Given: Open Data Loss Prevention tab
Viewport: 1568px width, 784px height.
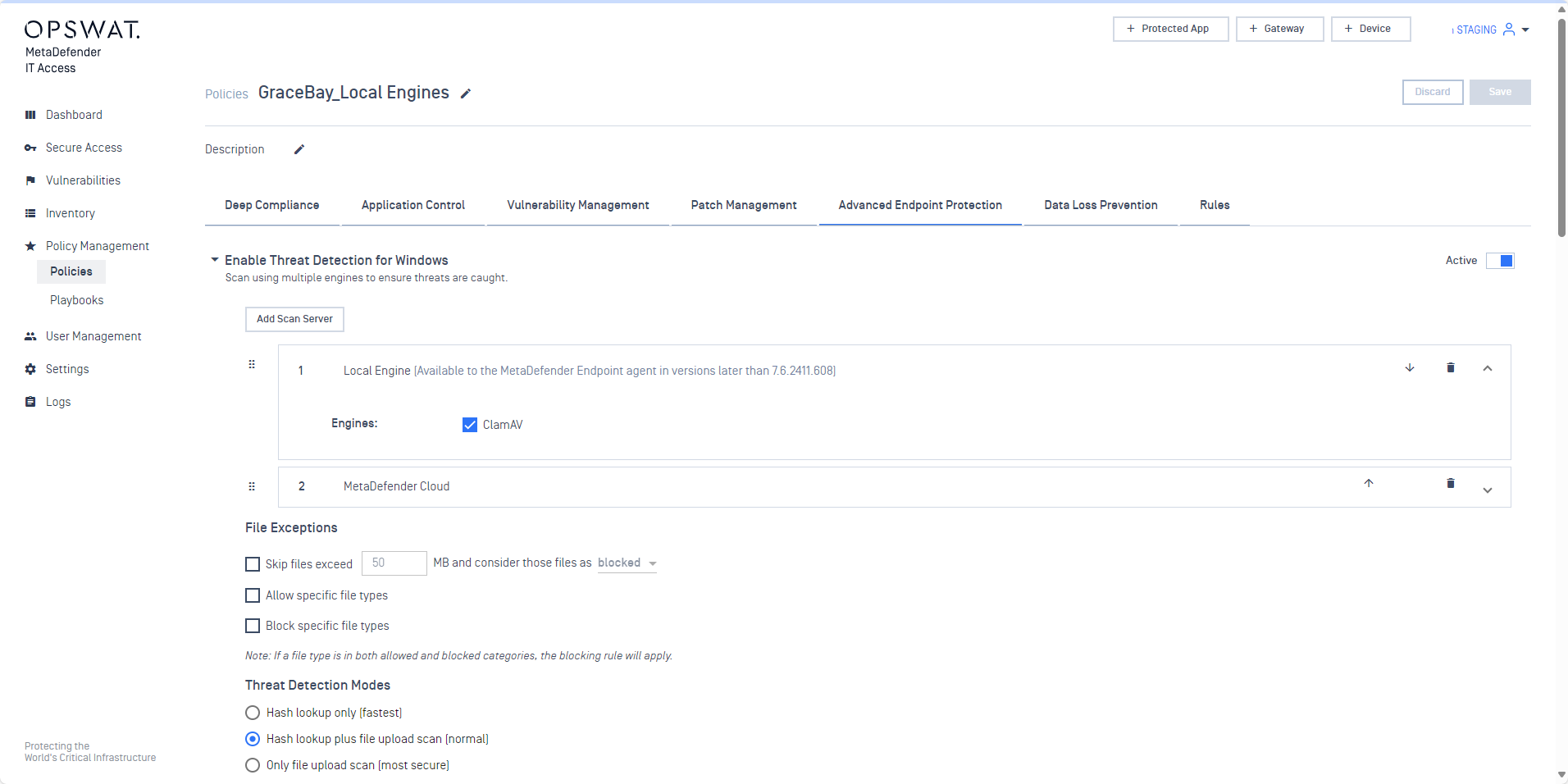Looking at the screenshot, I should 1101,205.
